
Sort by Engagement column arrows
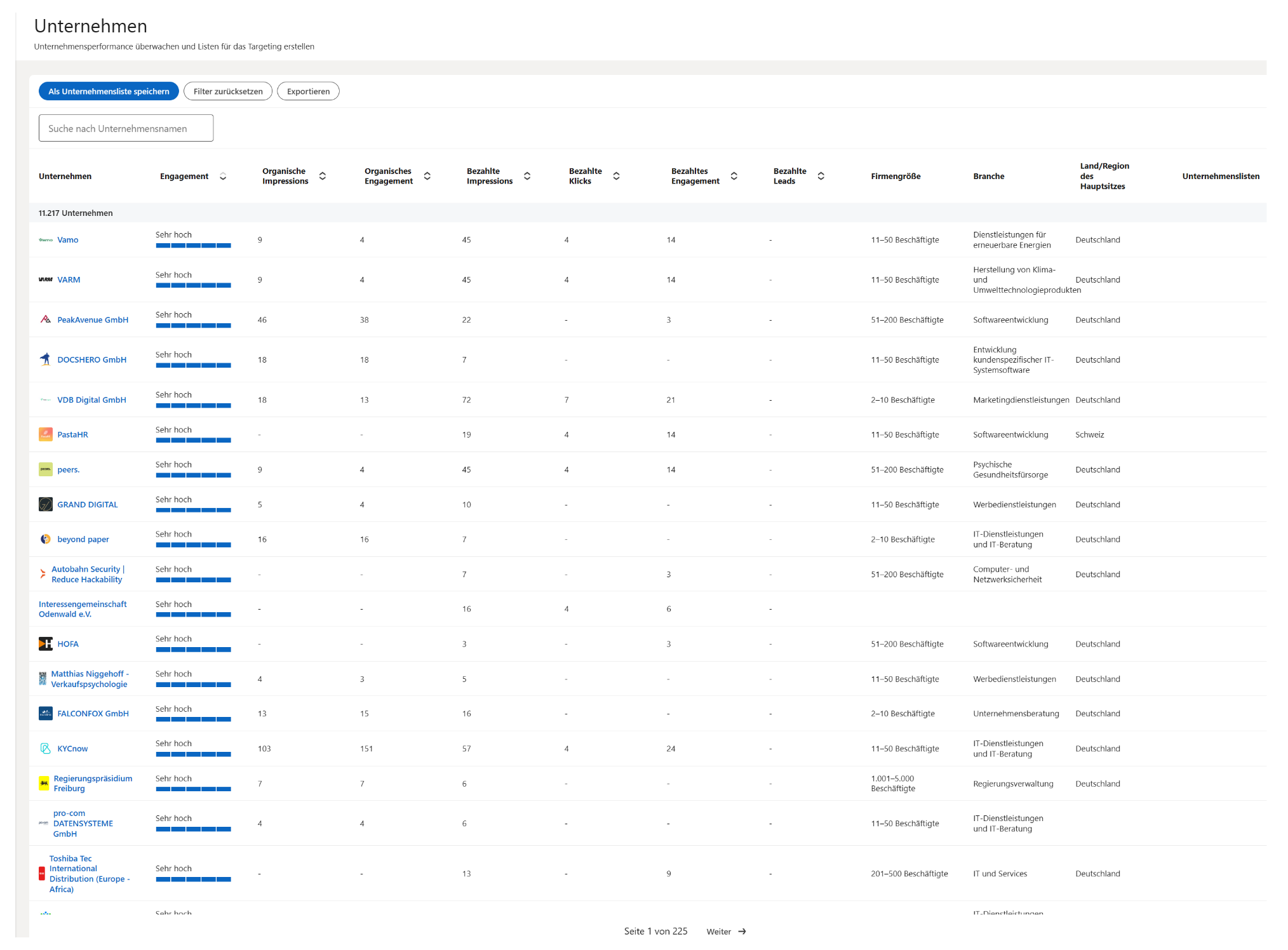(223, 177)
